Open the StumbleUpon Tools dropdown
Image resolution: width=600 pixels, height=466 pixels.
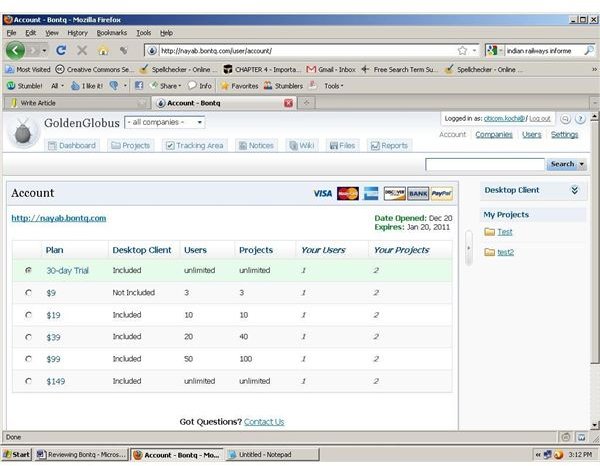click(x=333, y=86)
